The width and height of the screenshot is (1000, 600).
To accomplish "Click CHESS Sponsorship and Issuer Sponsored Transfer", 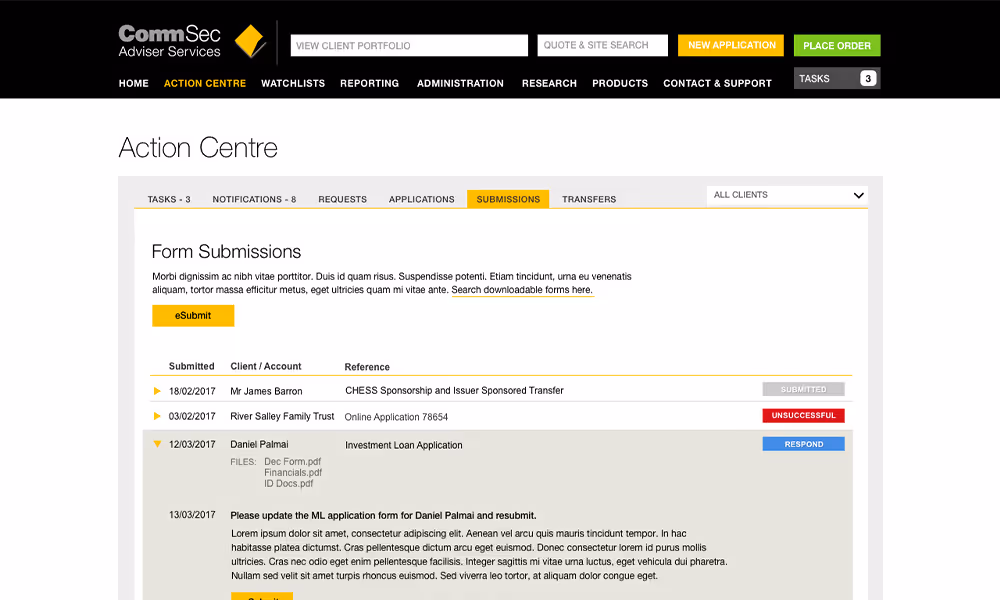I will 454,391.
